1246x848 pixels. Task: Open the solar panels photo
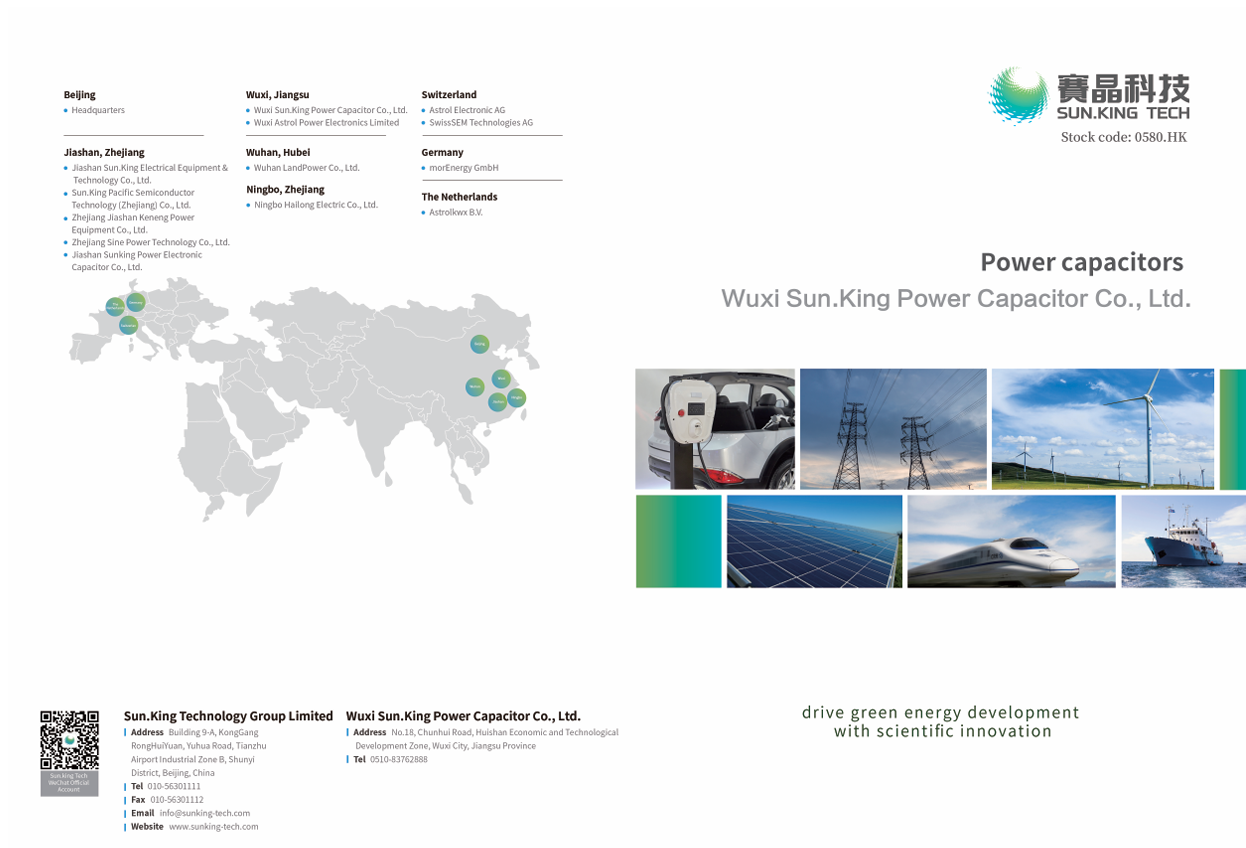(814, 541)
